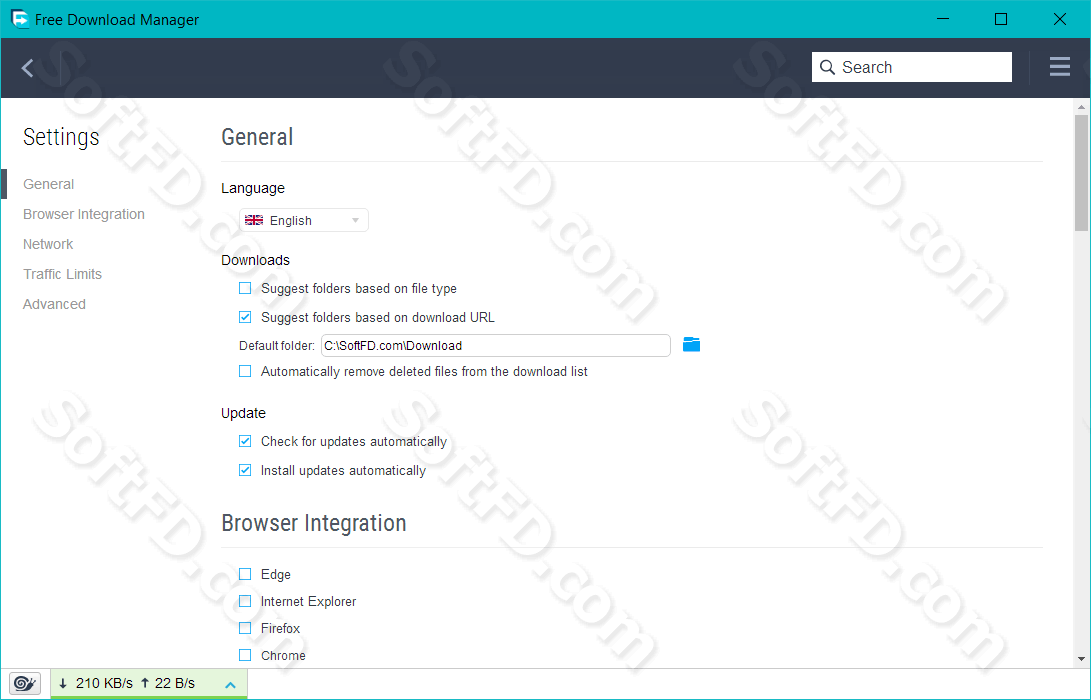This screenshot has width=1091, height=700.
Task: Enable Internet Explorer browser integration
Action: coord(245,601)
